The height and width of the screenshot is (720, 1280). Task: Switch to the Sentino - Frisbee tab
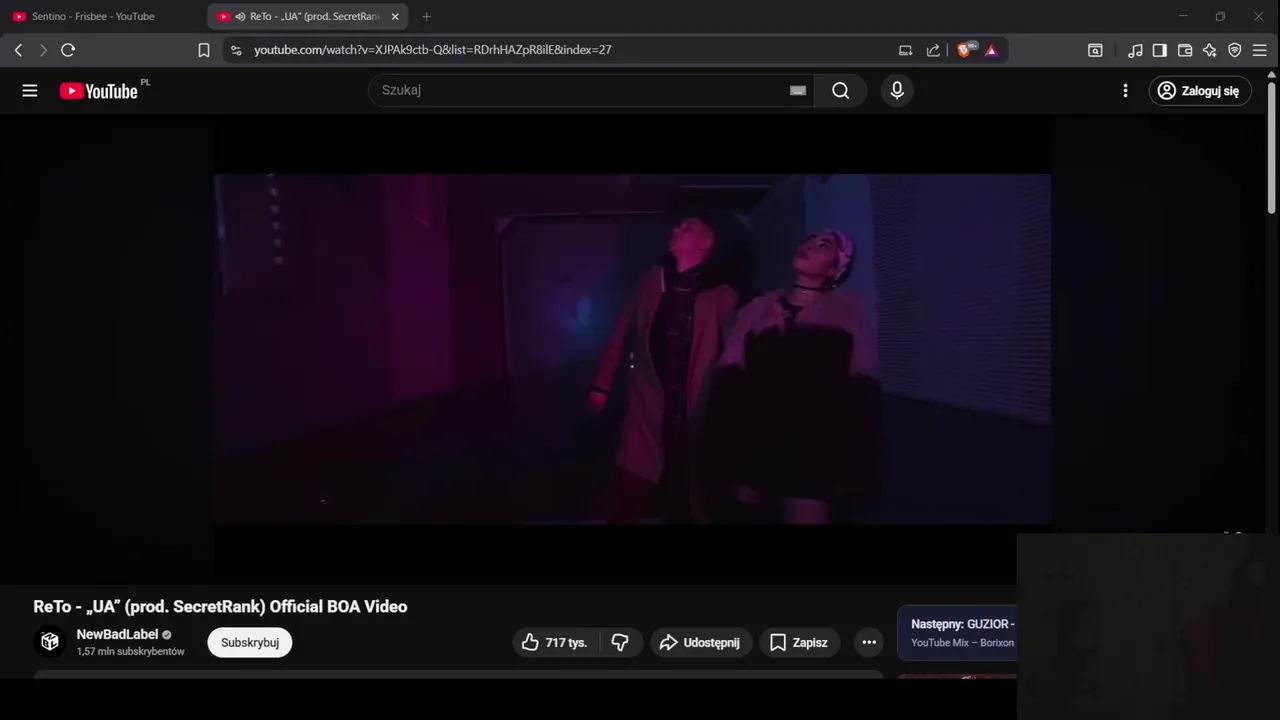pos(92,16)
